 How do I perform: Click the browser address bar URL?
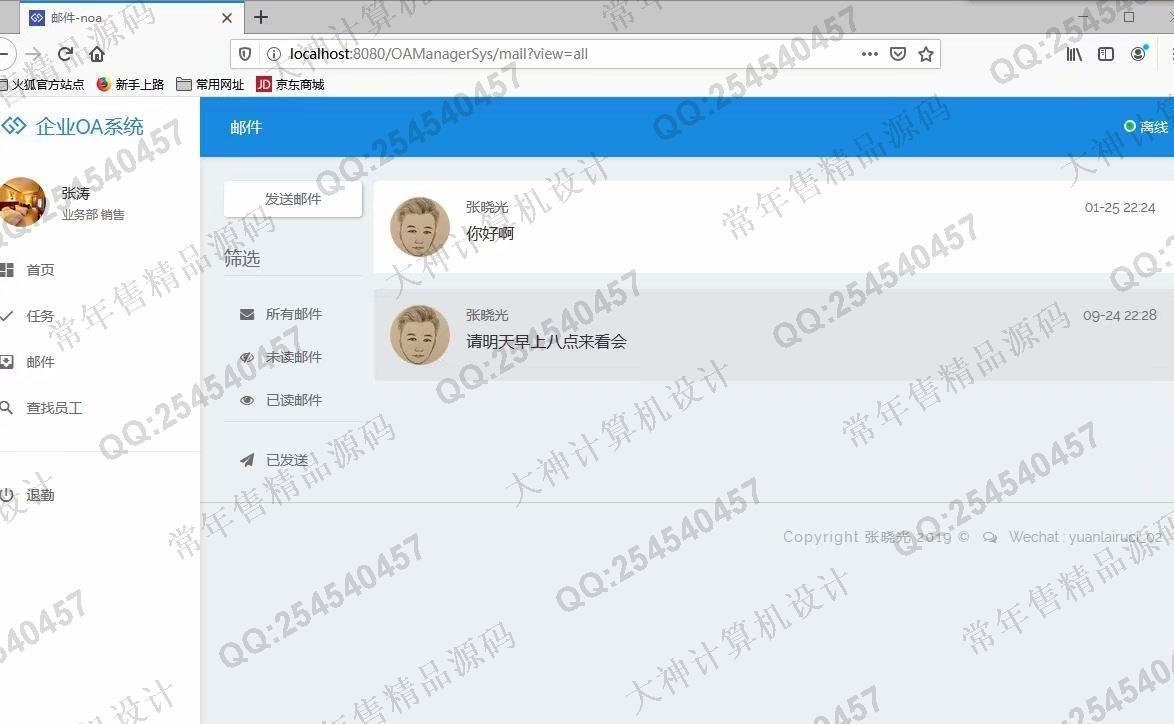pos(439,54)
